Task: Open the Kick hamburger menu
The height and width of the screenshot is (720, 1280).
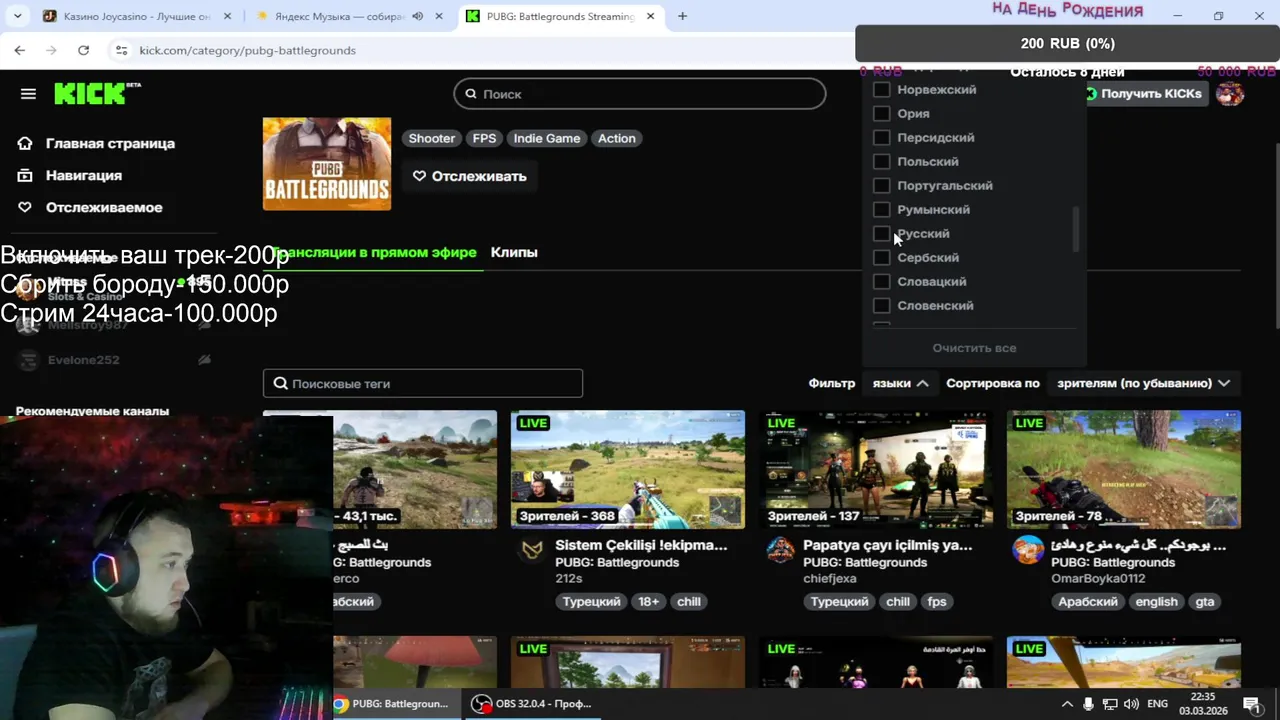Action: click(x=28, y=94)
